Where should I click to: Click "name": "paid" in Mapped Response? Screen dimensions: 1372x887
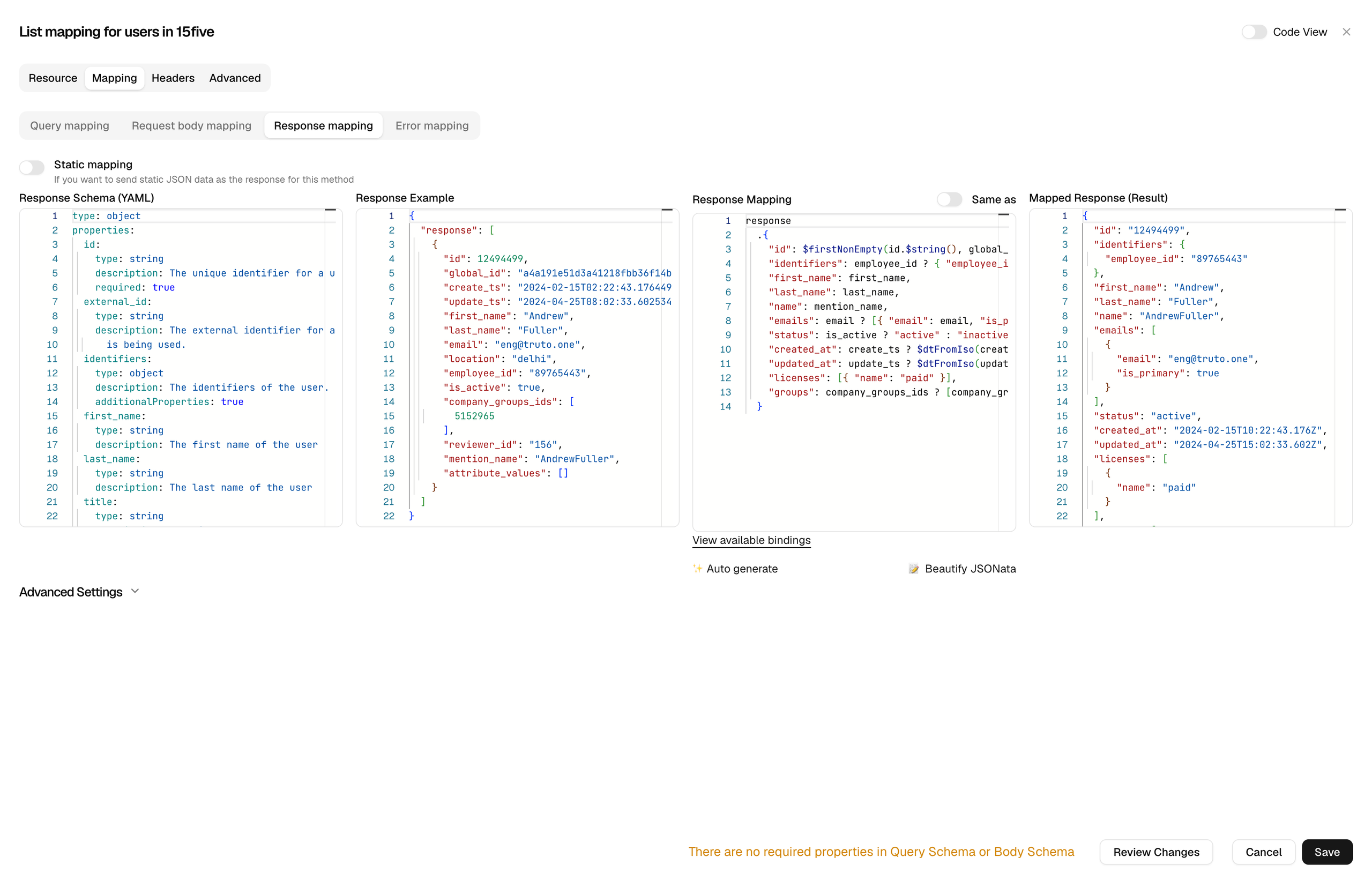point(1156,487)
